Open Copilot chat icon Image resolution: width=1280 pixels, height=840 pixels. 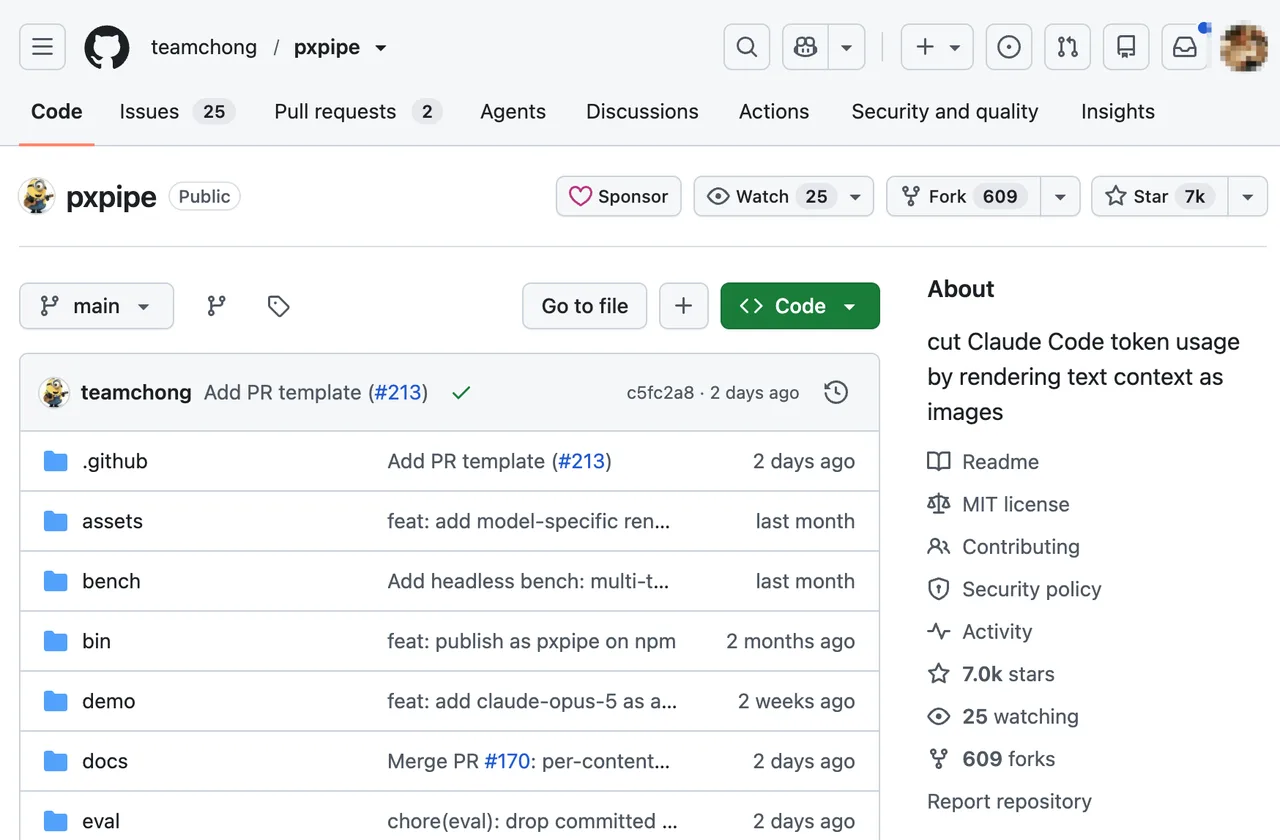click(x=806, y=47)
